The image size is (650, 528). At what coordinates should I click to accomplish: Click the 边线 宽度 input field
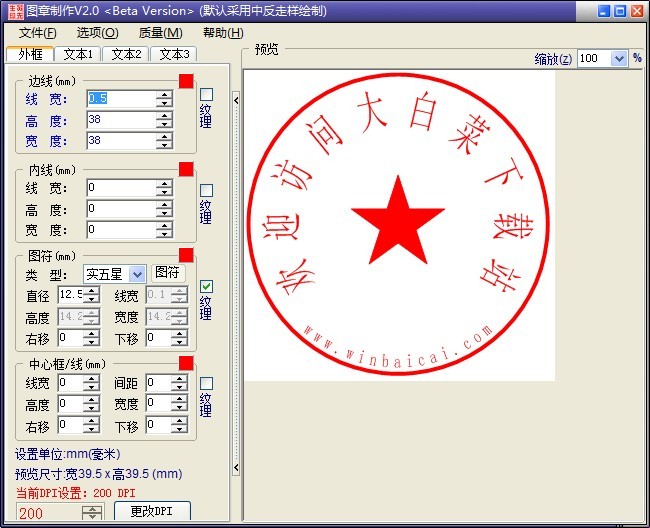[x=120, y=141]
